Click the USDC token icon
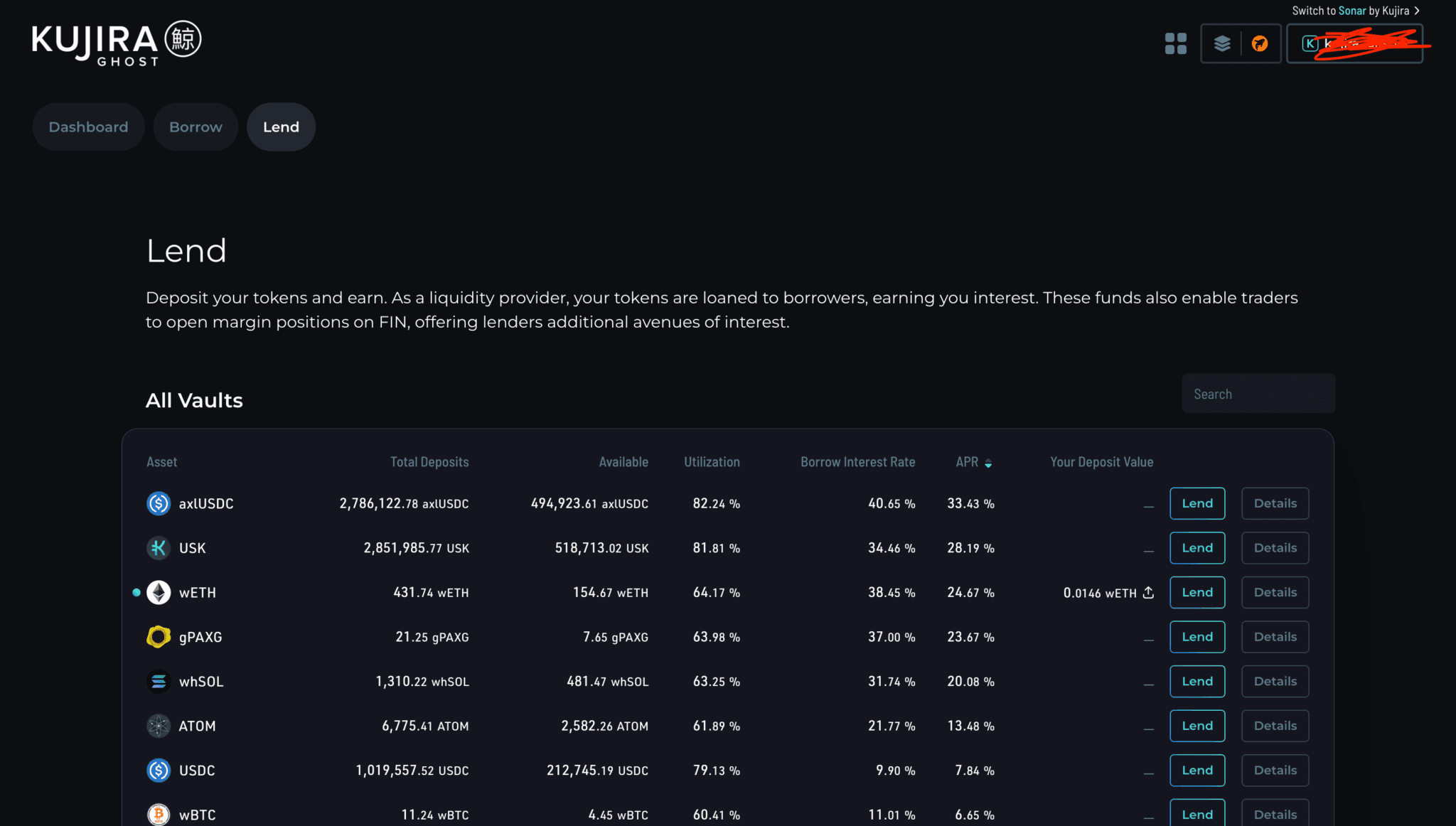 tap(159, 771)
